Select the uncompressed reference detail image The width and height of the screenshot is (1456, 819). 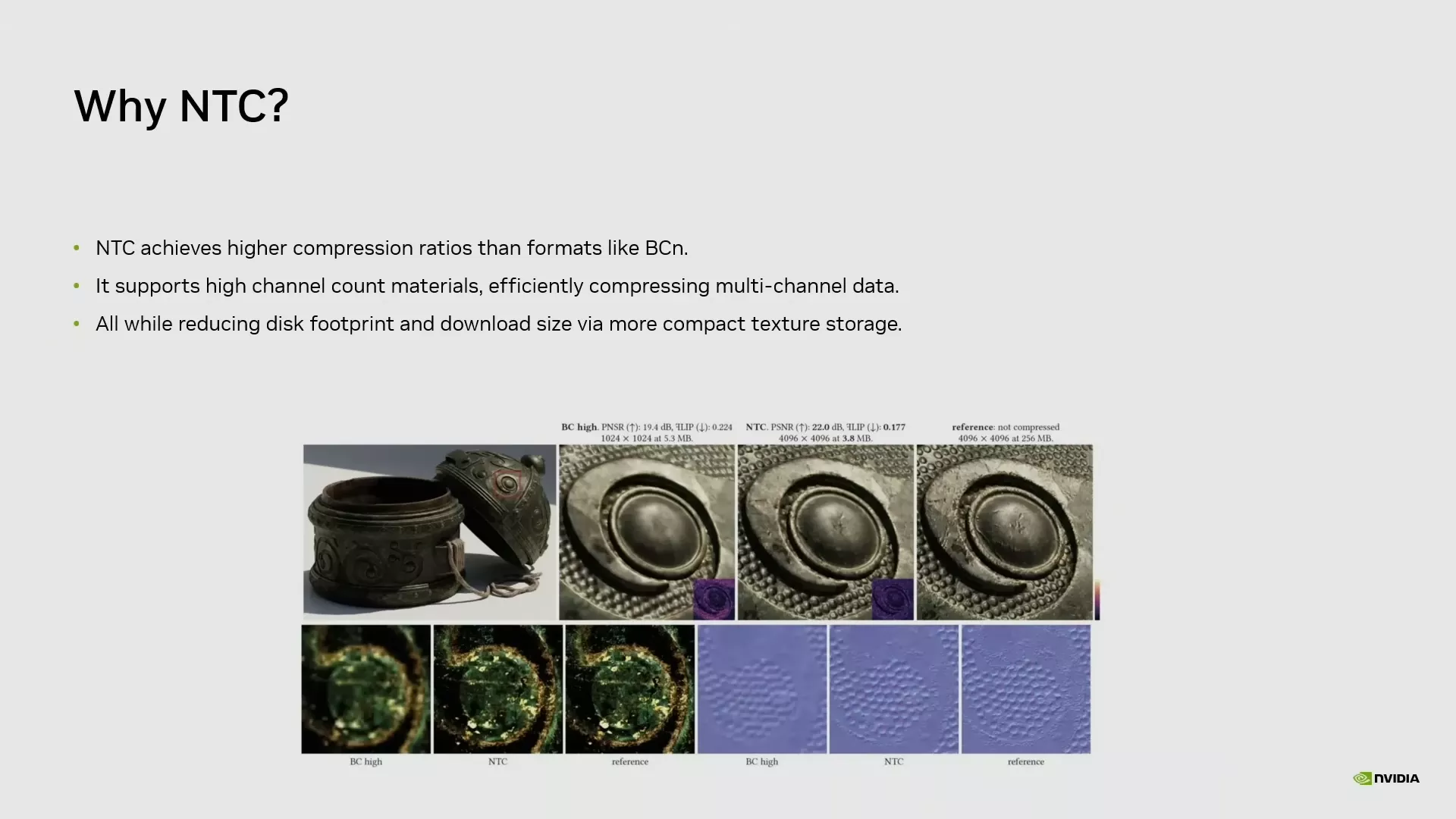(x=1004, y=532)
